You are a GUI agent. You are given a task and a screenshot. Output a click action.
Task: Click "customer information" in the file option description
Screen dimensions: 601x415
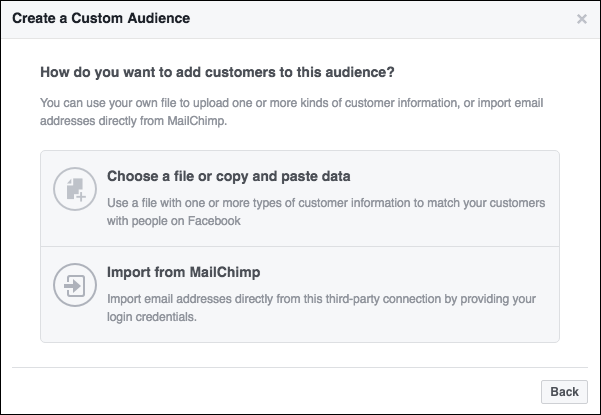tap(342, 203)
